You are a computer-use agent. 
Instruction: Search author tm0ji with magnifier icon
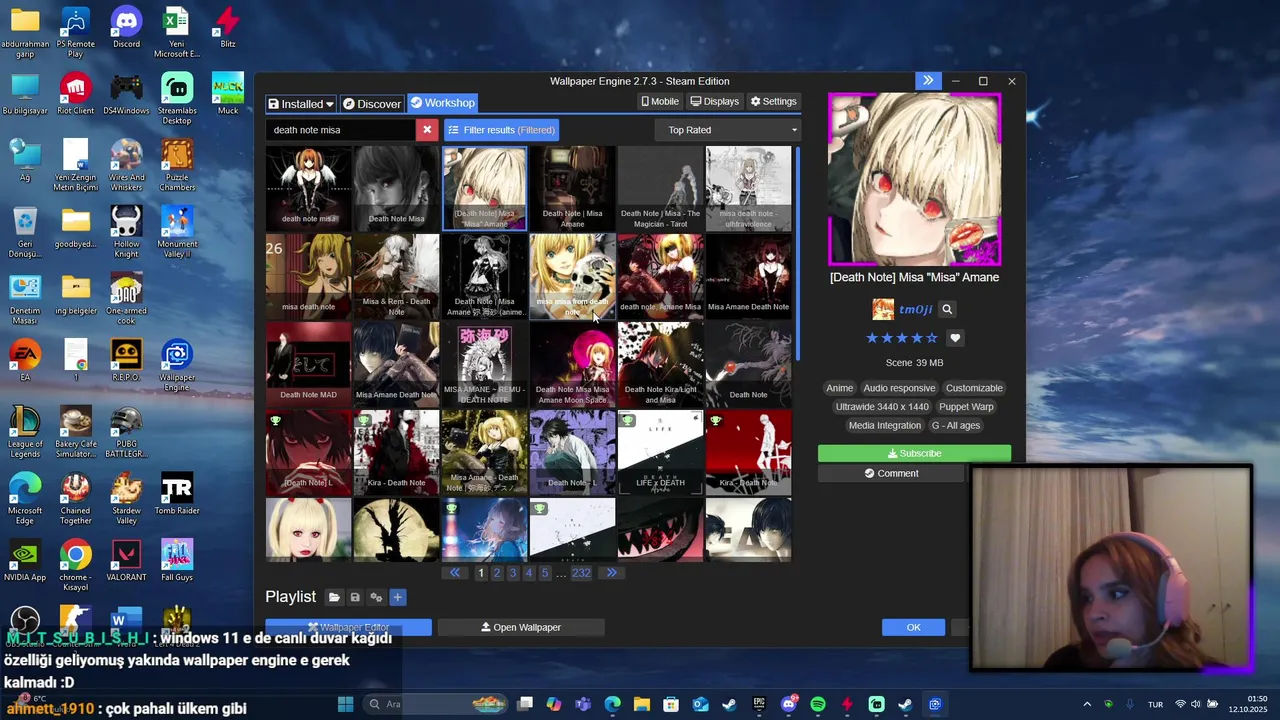947,309
